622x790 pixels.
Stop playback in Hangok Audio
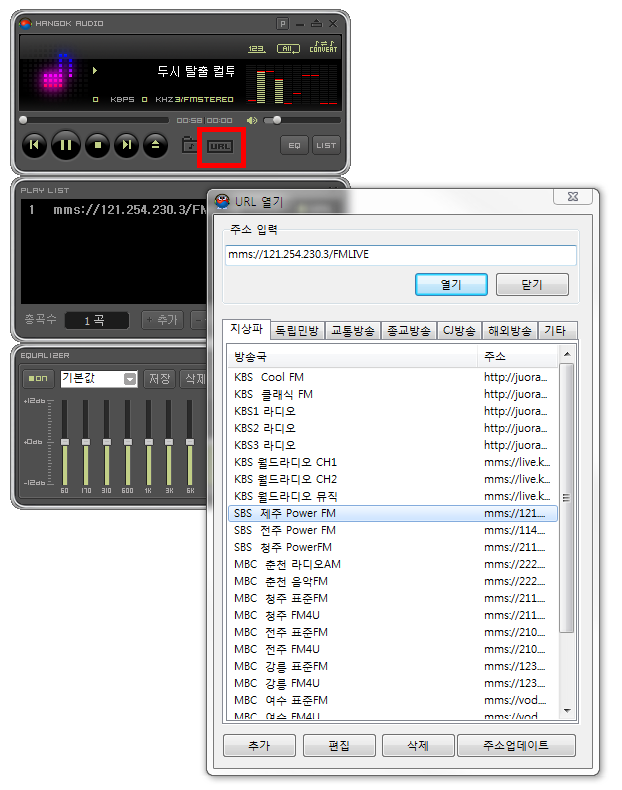pos(98,145)
